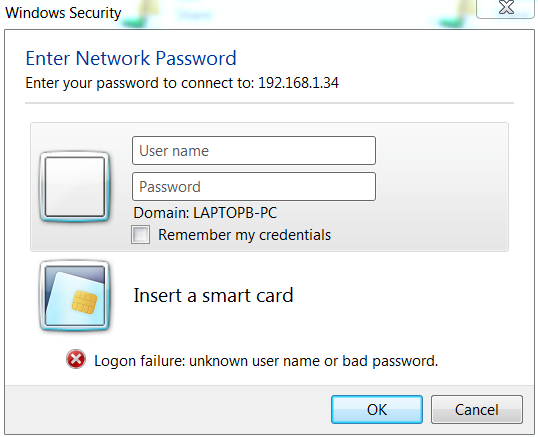Focus the Password field
This screenshot has width=538, height=437.
[x=254, y=187]
